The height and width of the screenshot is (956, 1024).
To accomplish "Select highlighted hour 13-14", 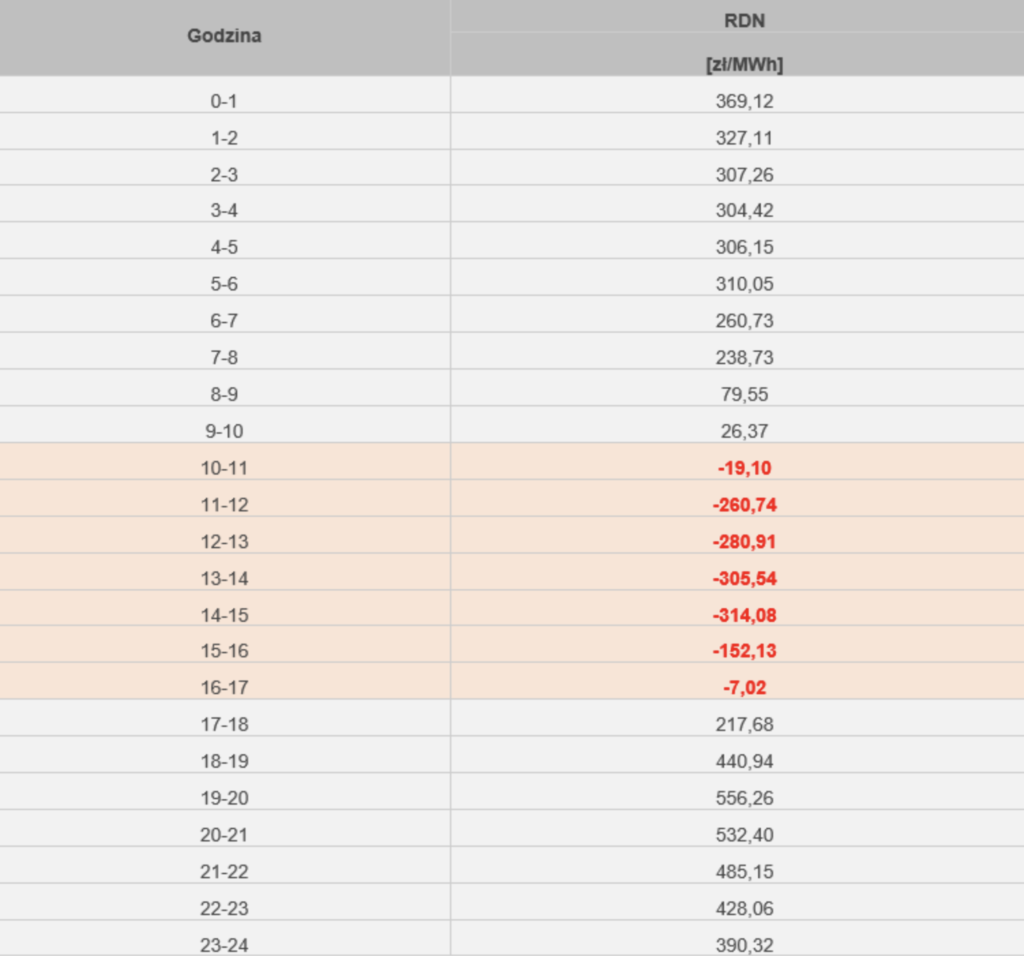I will coord(224,578).
